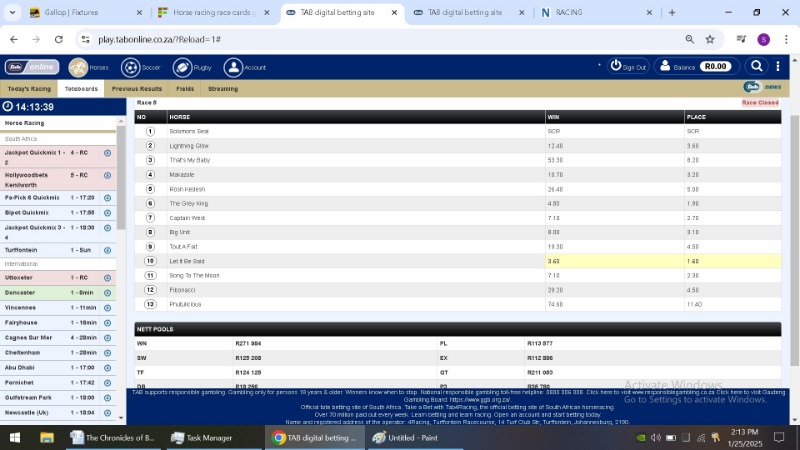
Task: Open the Account profile icon
Action: [x=233, y=67]
